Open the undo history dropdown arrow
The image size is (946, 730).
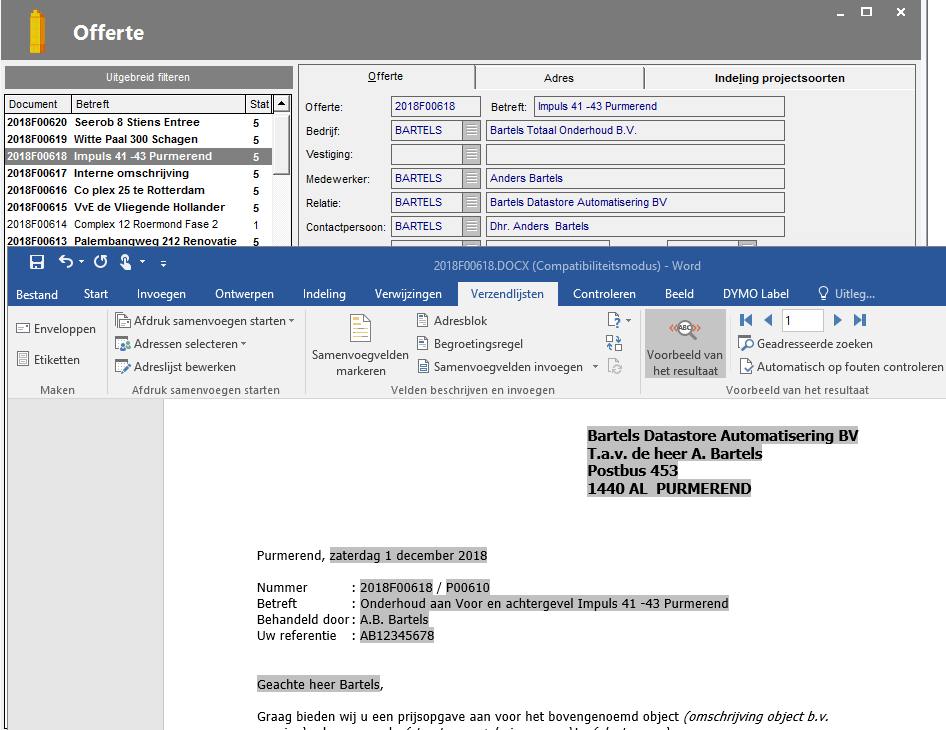81,262
